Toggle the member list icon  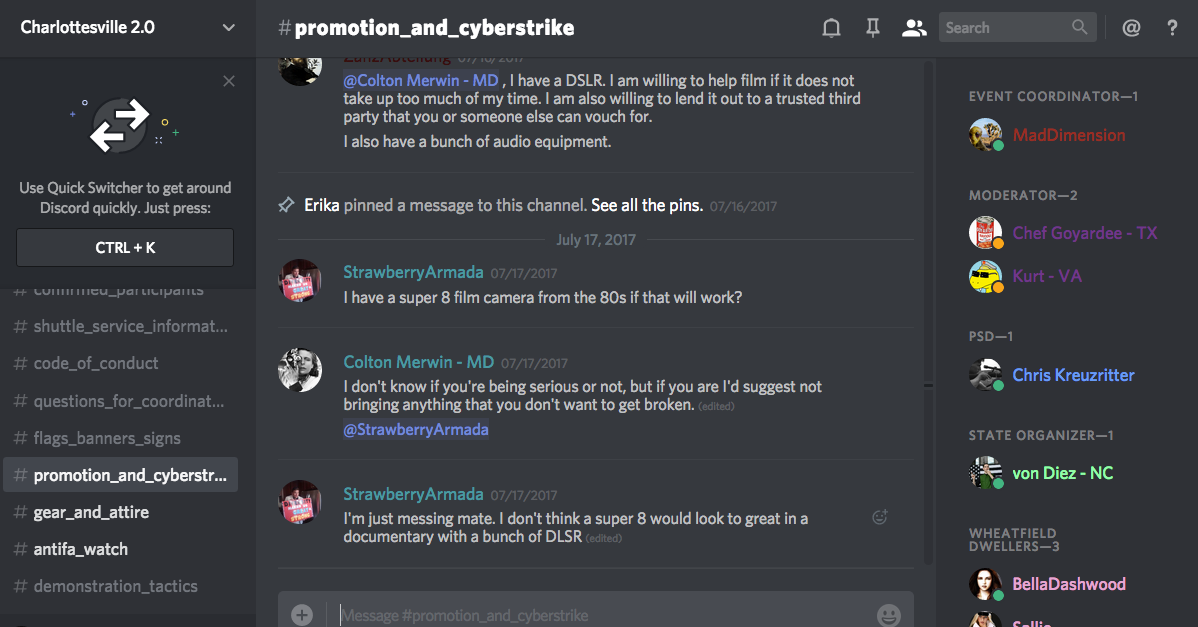click(x=914, y=28)
